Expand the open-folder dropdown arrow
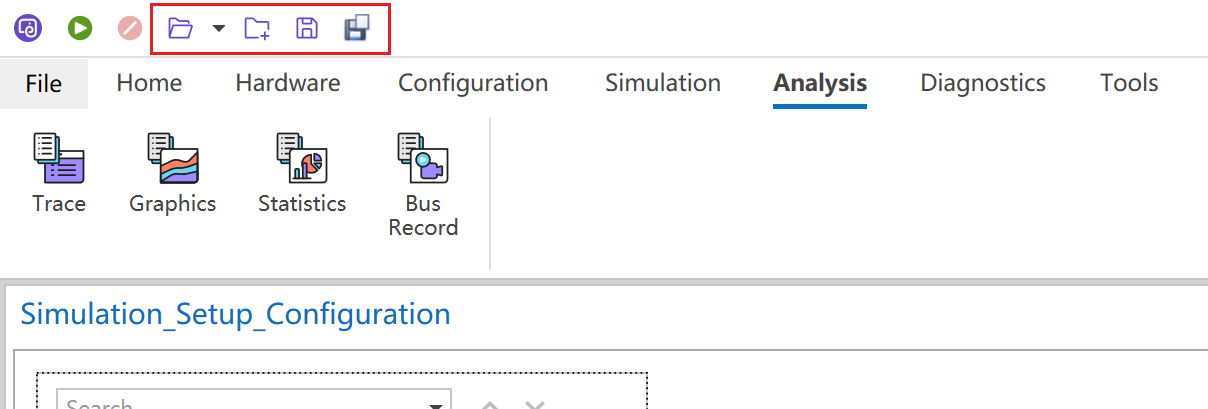1208x409 pixels. pos(219,29)
